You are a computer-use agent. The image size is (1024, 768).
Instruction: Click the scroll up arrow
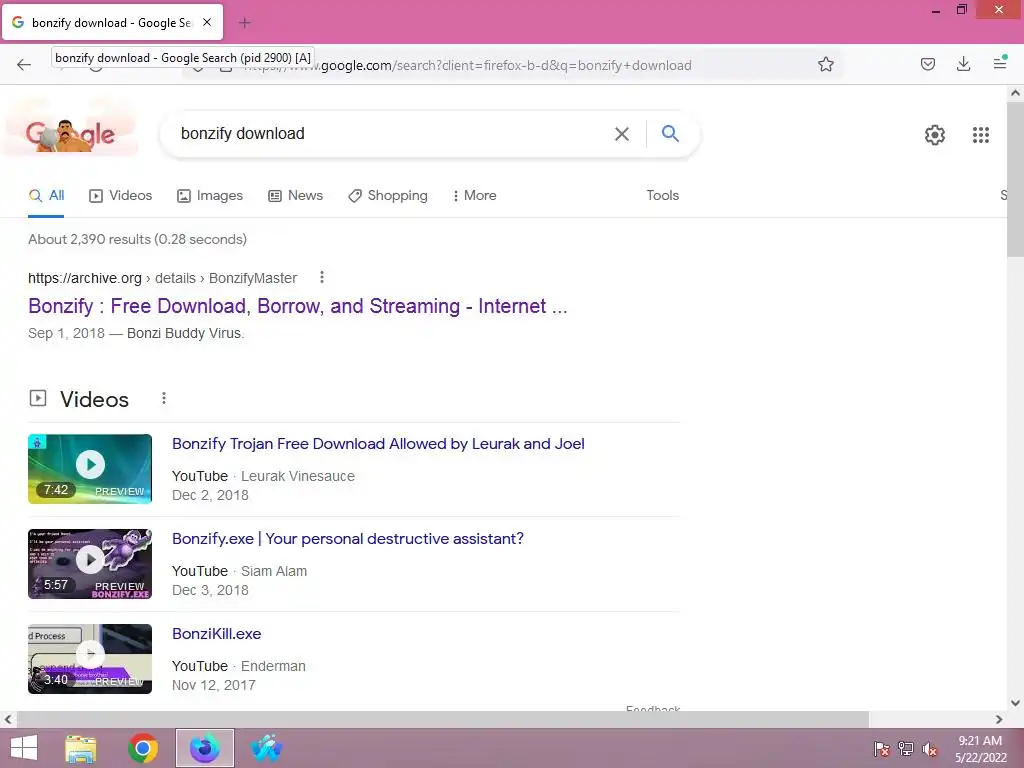(1015, 93)
